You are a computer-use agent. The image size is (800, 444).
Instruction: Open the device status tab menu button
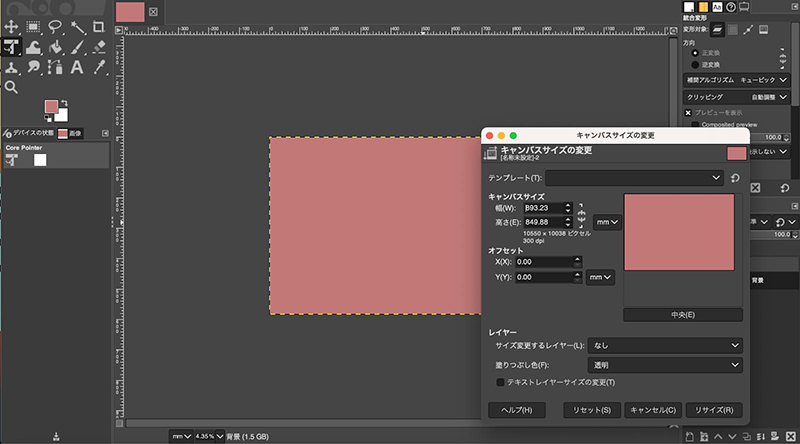105,133
